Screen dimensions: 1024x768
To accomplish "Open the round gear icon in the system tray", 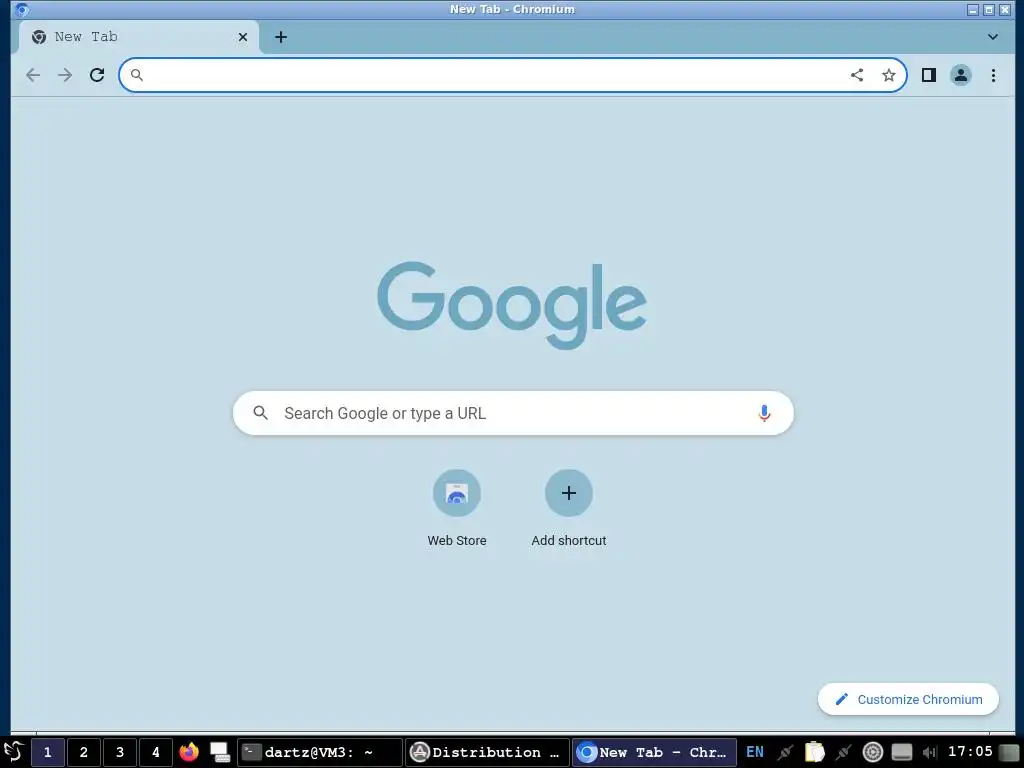I will (872, 752).
